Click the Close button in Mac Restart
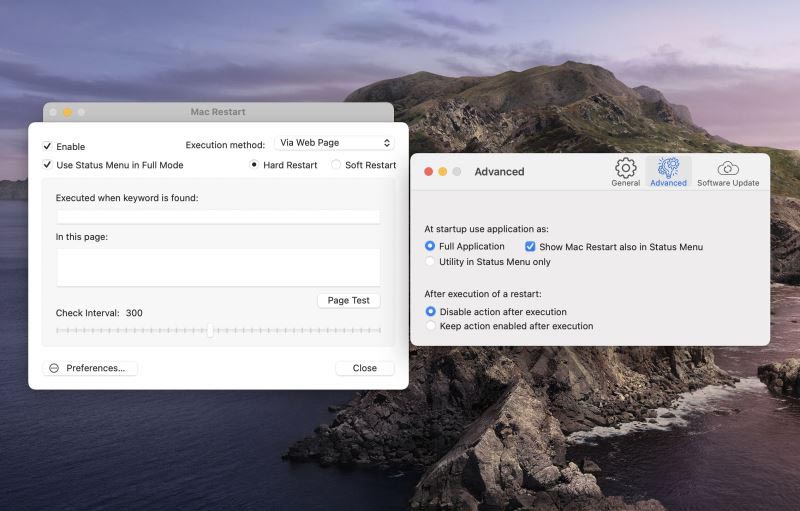This screenshot has height=511, width=800. click(x=364, y=368)
